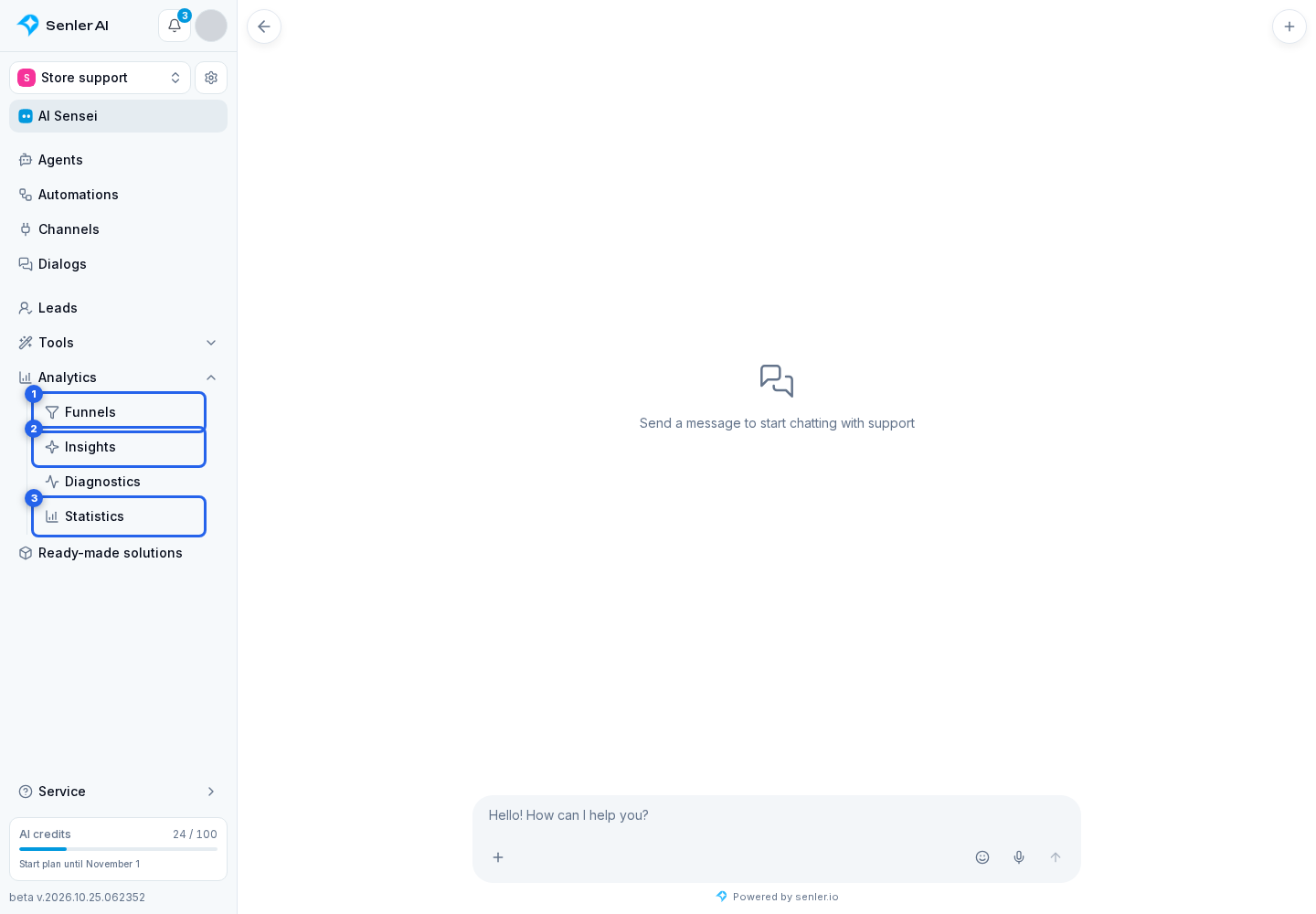Click the message input field

pyautogui.click(x=776, y=815)
